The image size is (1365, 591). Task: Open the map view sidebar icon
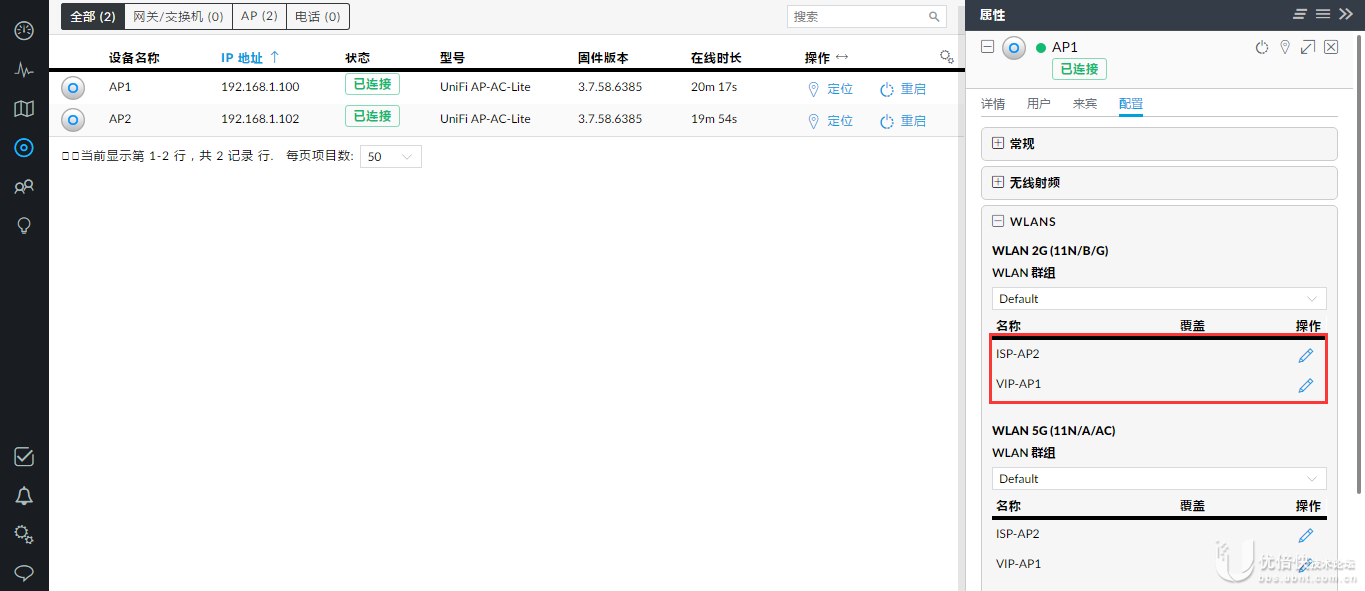tap(22, 108)
